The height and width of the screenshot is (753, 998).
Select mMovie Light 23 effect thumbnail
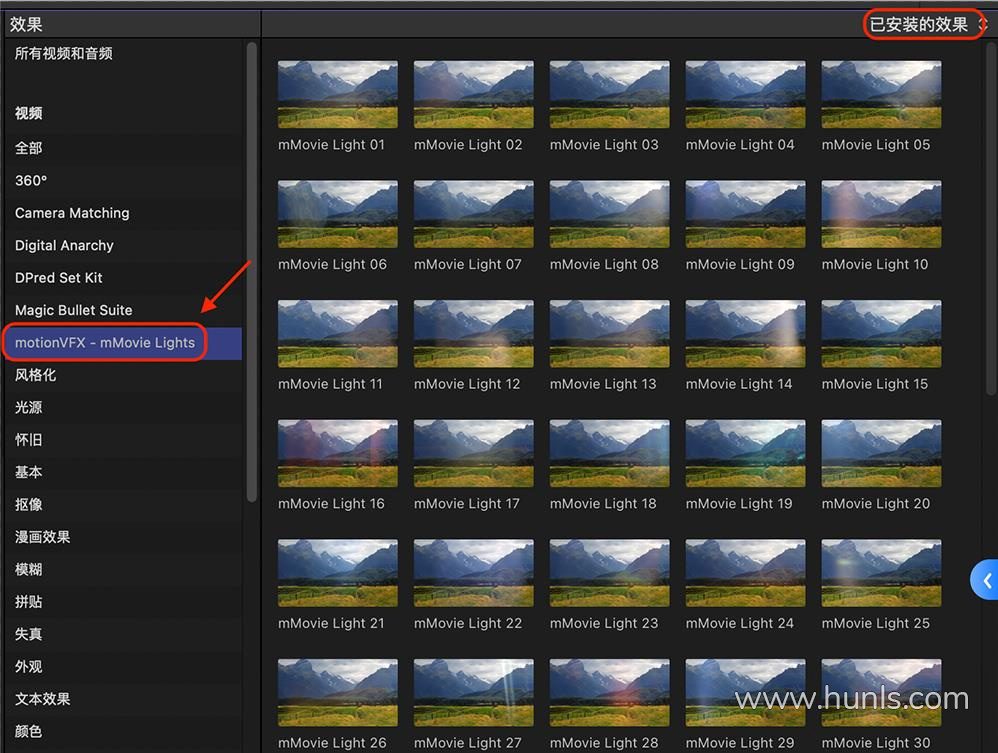point(610,573)
